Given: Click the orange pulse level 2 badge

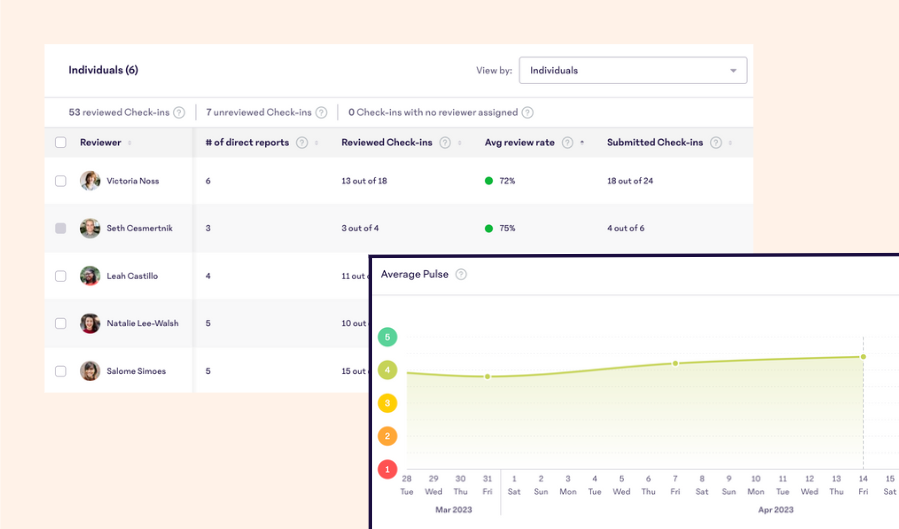Looking at the screenshot, I should [x=388, y=436].
